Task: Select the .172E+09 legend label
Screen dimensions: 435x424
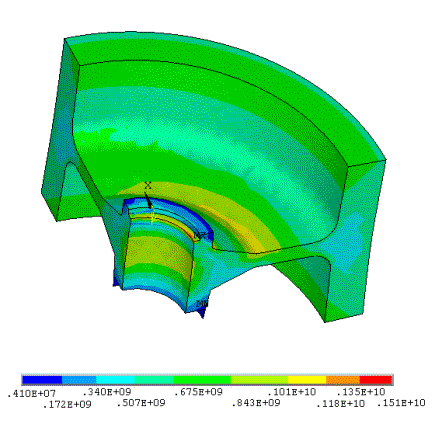Action: coord(67,405)
